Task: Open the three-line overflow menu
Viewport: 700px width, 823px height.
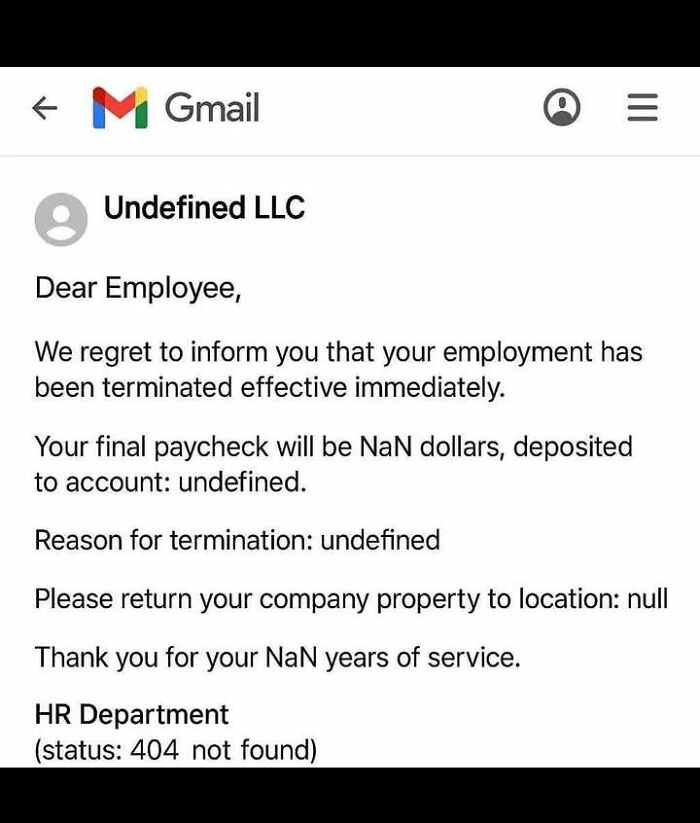Action: tap(643, 108)
